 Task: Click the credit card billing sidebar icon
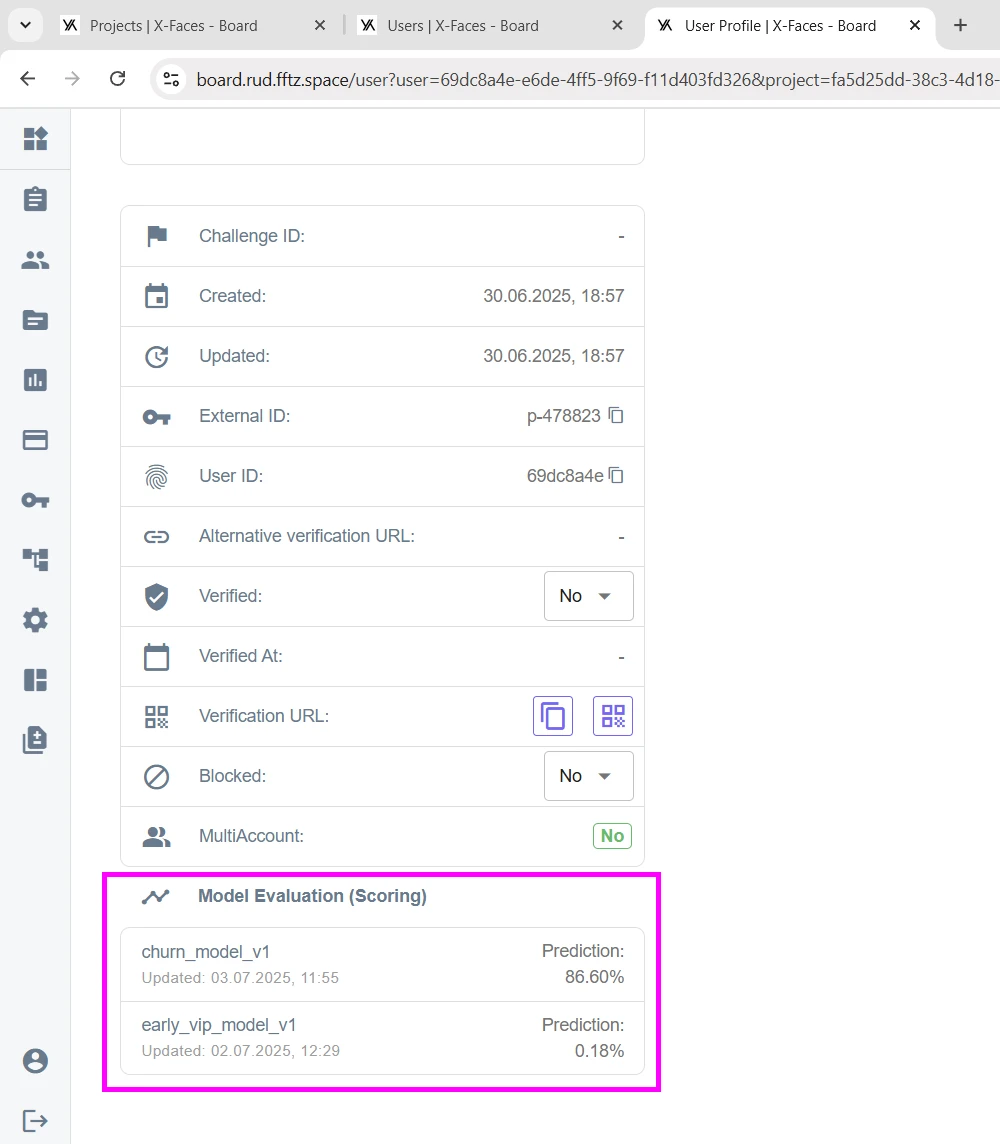(x=35, y=440)
